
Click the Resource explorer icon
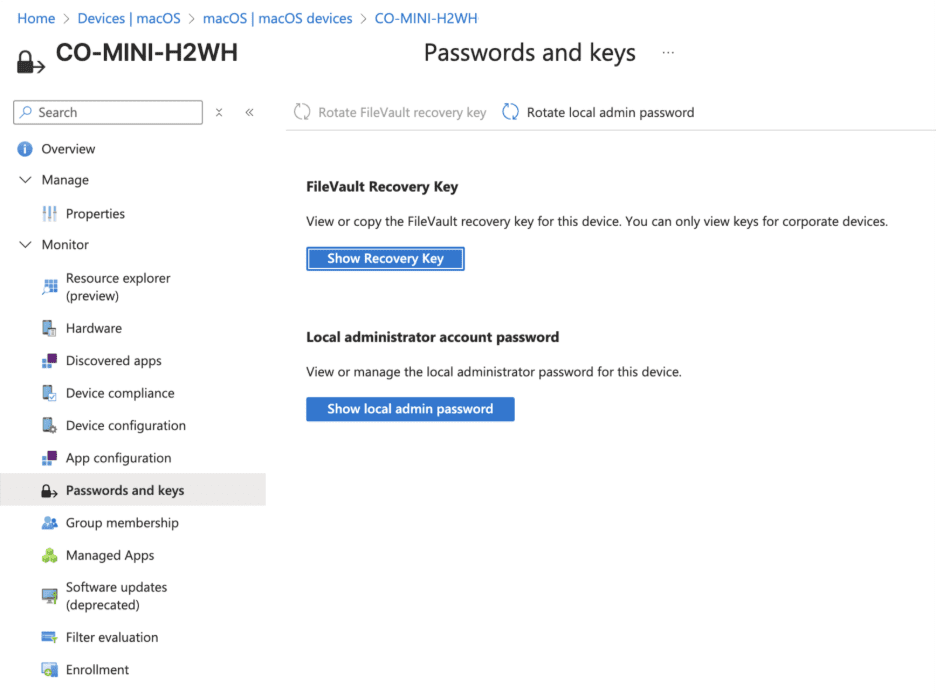click(x=49, y=287)
